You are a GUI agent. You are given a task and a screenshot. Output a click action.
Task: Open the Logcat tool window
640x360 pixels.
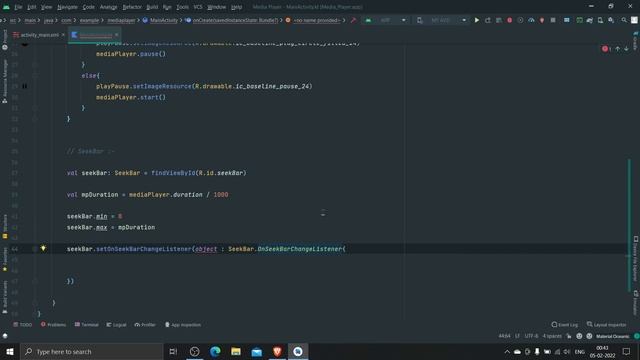pyautogui.click(x=117, y=325)
